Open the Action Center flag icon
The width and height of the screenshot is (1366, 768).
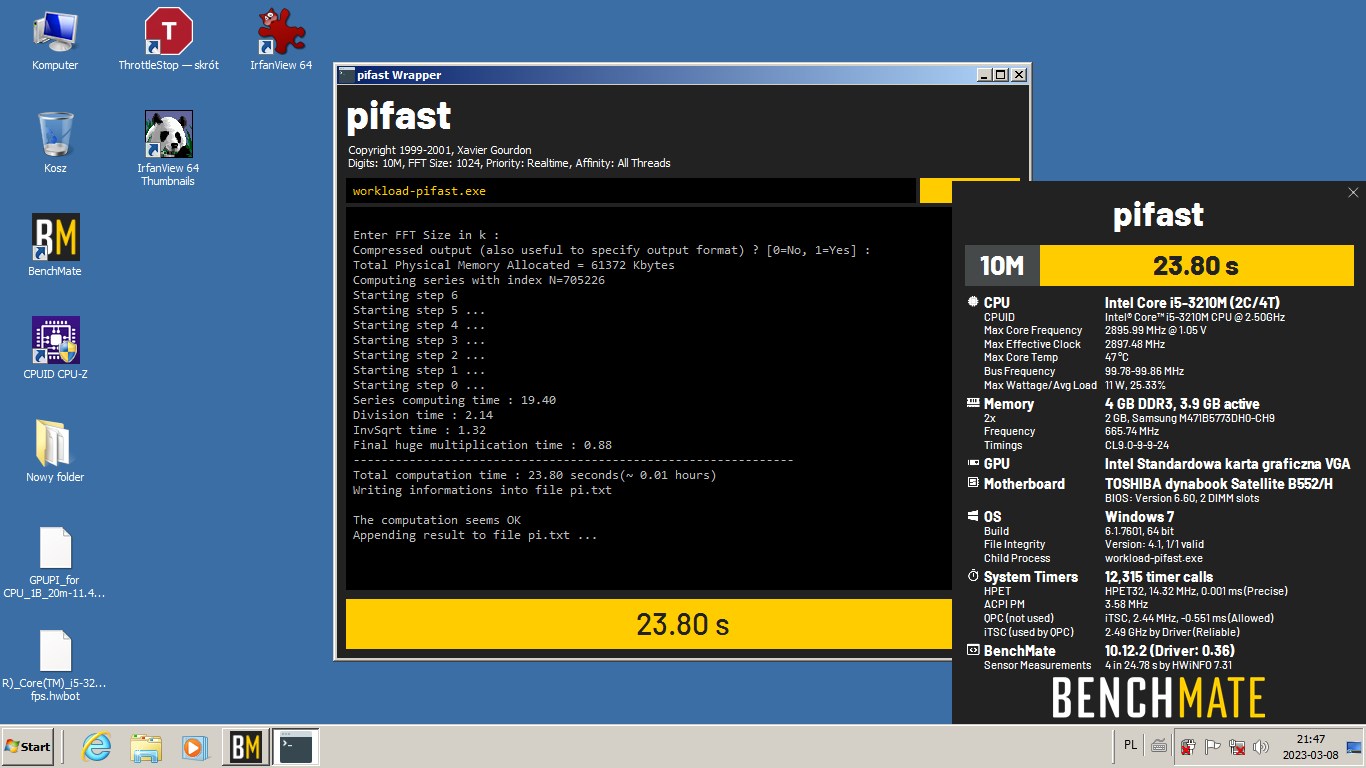click(1213, 747)
